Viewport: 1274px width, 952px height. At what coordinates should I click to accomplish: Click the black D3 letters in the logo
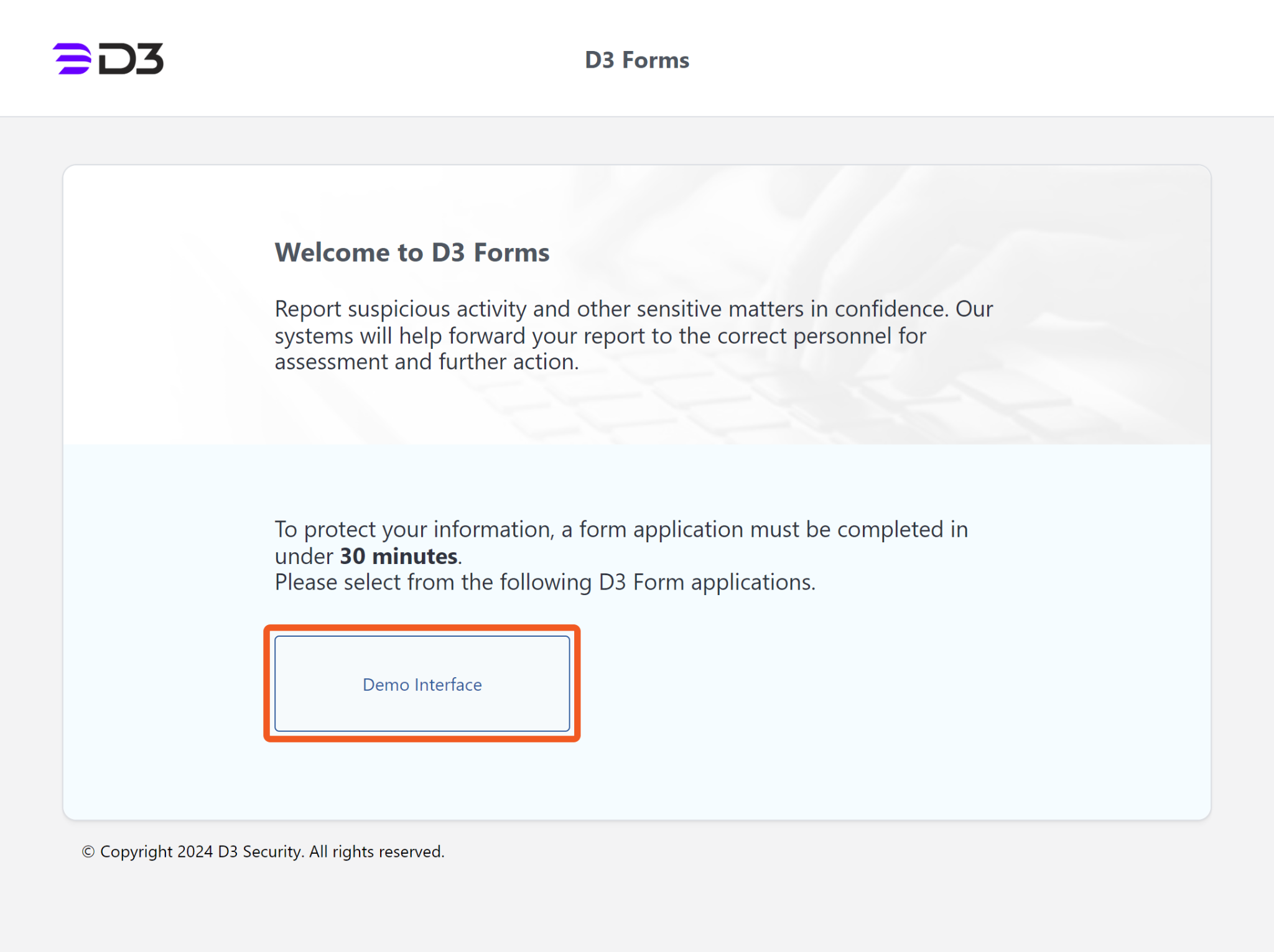tap(131, 60)
